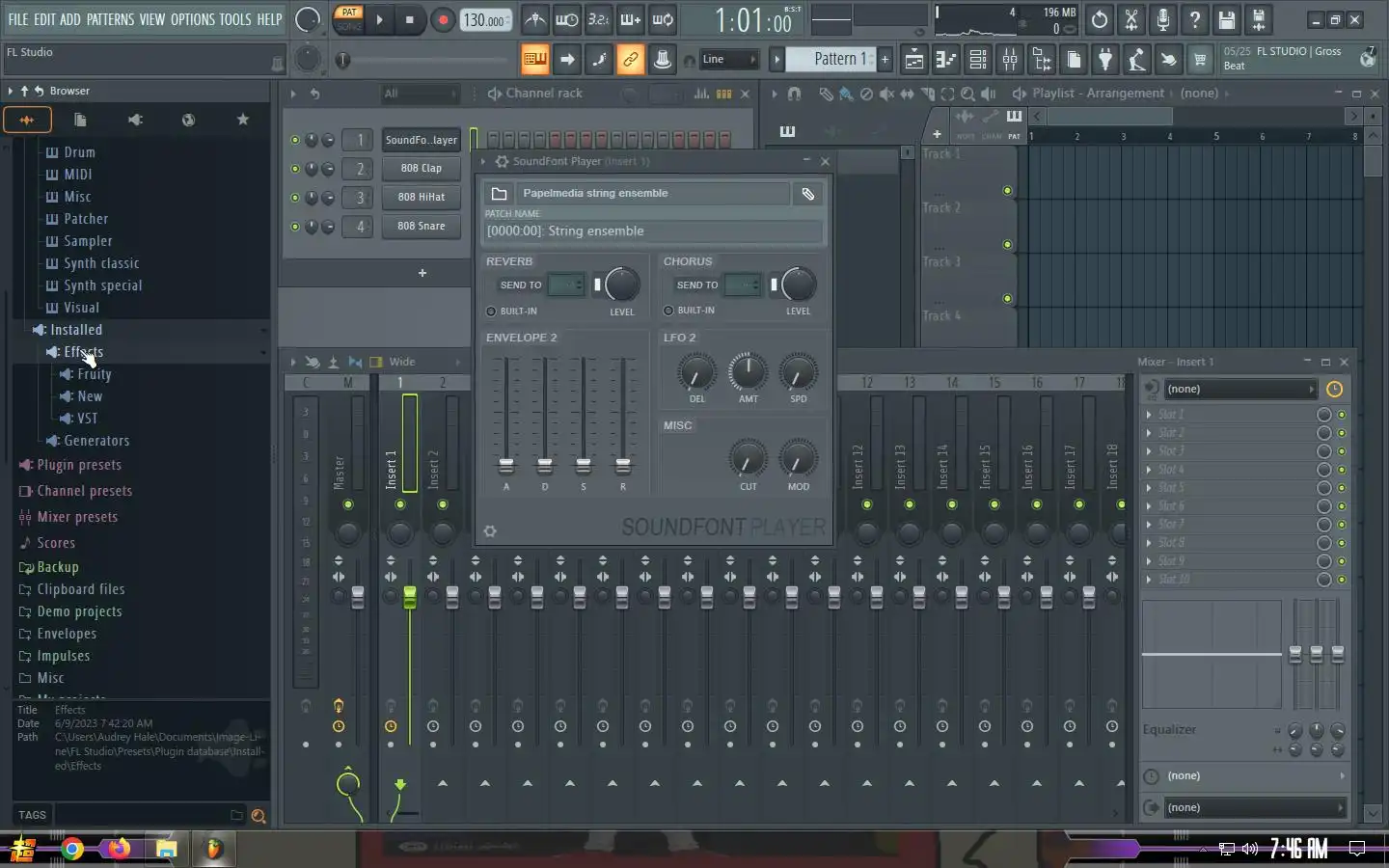
Task: Expand Slot 1 arrow in Mixer Insert
Action: (1149, 415)
